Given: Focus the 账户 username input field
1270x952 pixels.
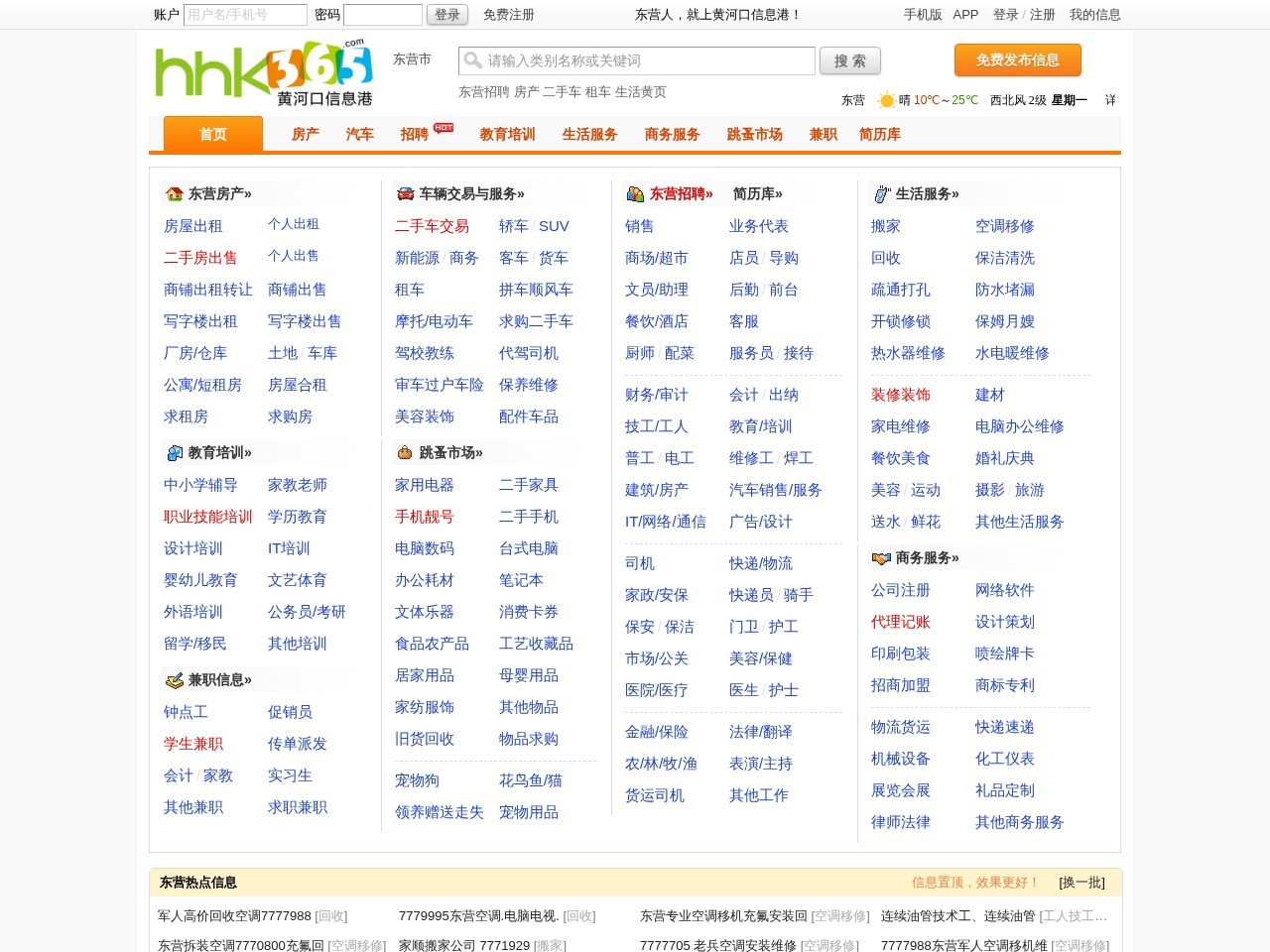Looking at the screenshot, I should pos(245,15).
